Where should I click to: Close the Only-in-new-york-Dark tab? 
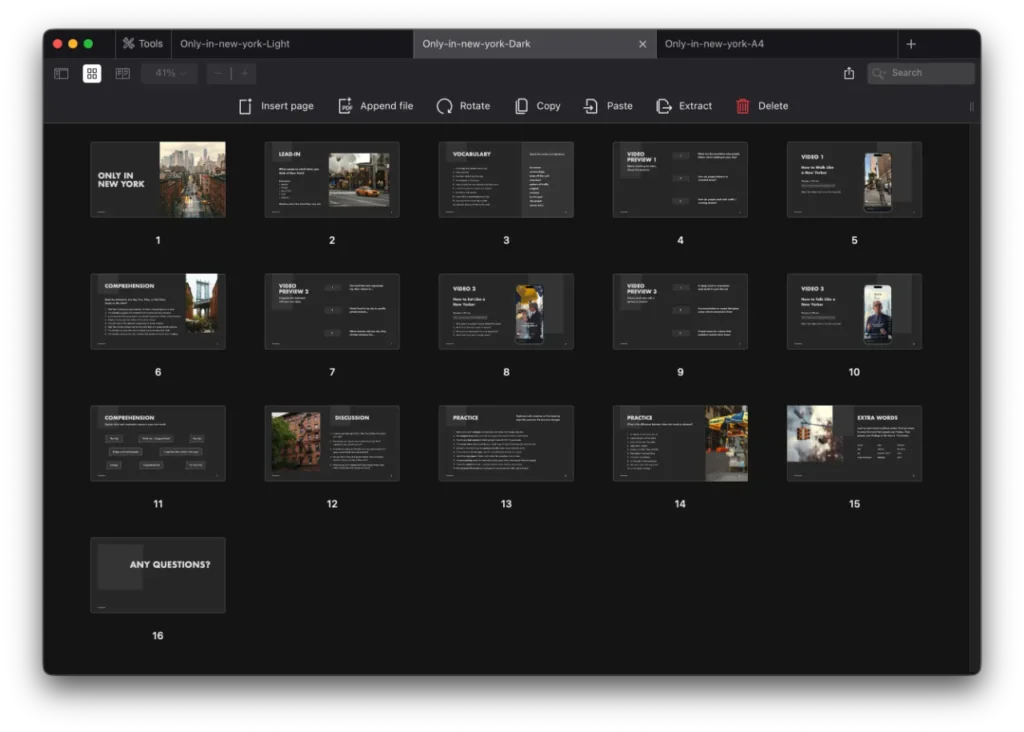(x=643, y=44)
